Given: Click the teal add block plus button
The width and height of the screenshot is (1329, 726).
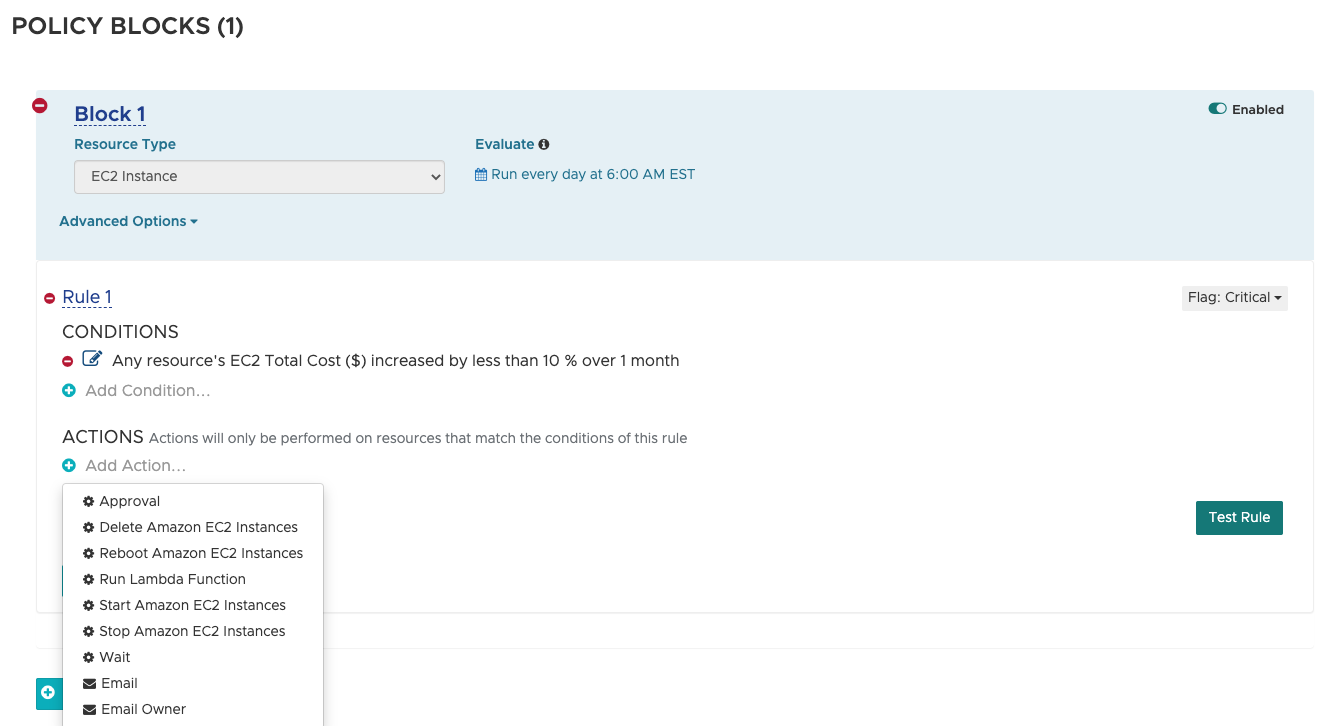Looking at the screenshot, I should (x=48, y=692).
